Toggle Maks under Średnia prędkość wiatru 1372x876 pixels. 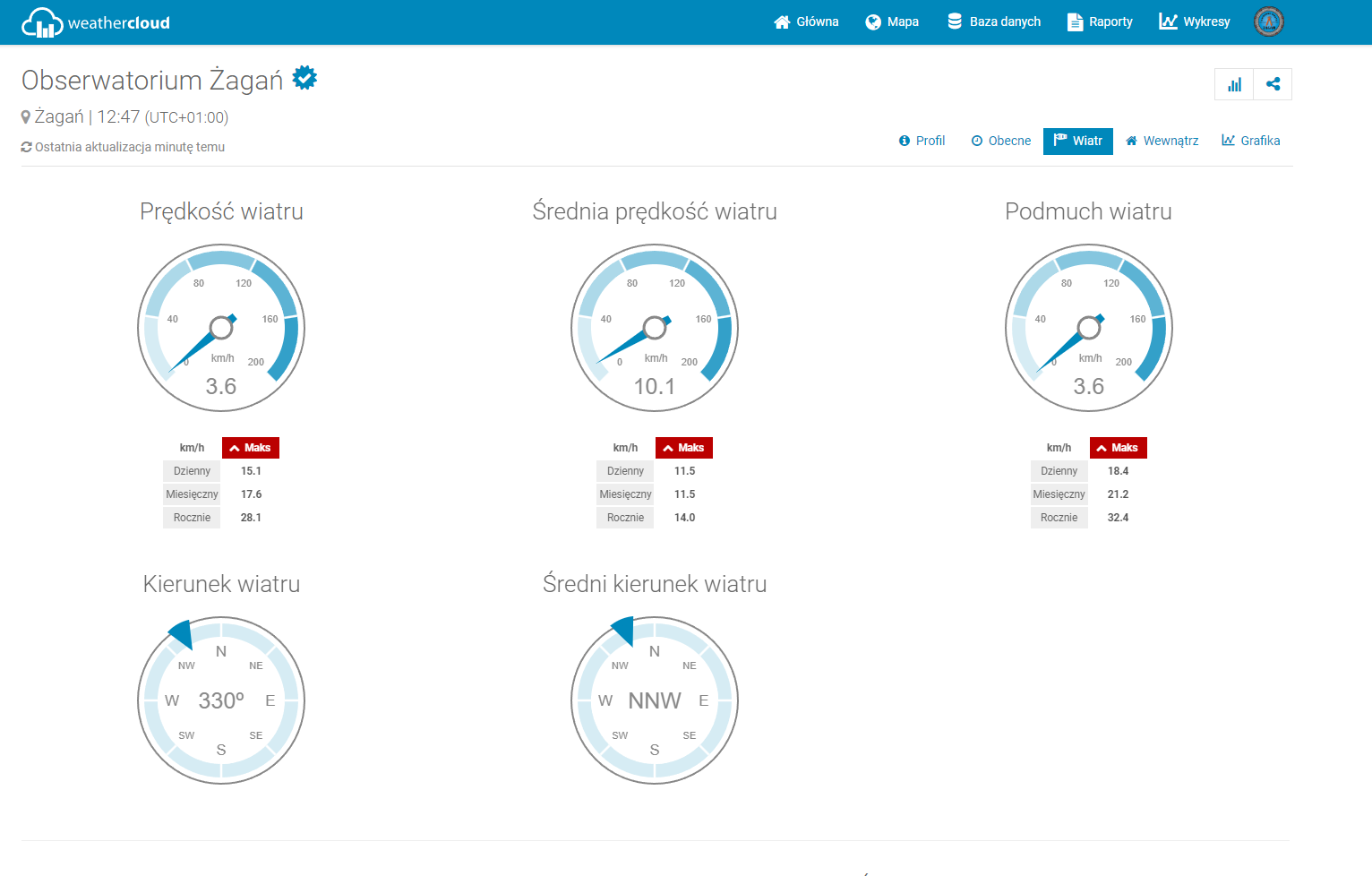pos(684,448)
